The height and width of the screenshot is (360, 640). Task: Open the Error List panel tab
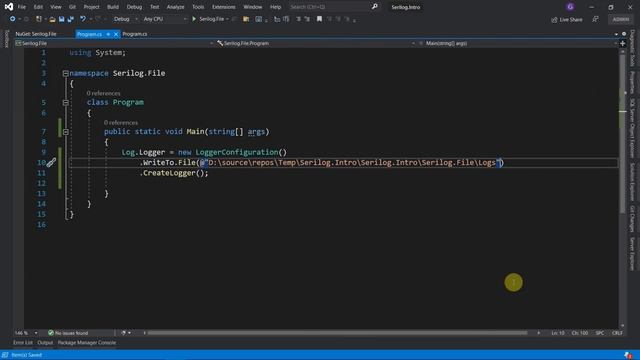coord(23,343)
